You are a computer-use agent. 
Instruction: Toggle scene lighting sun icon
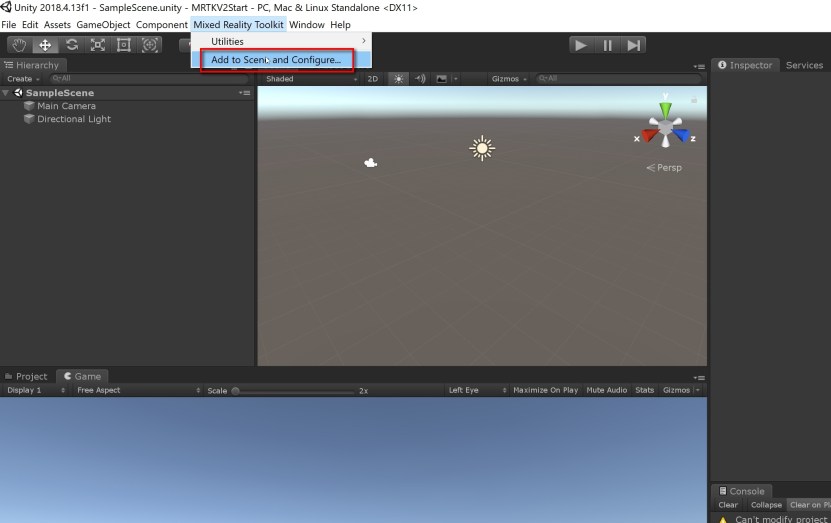point(399,78)
